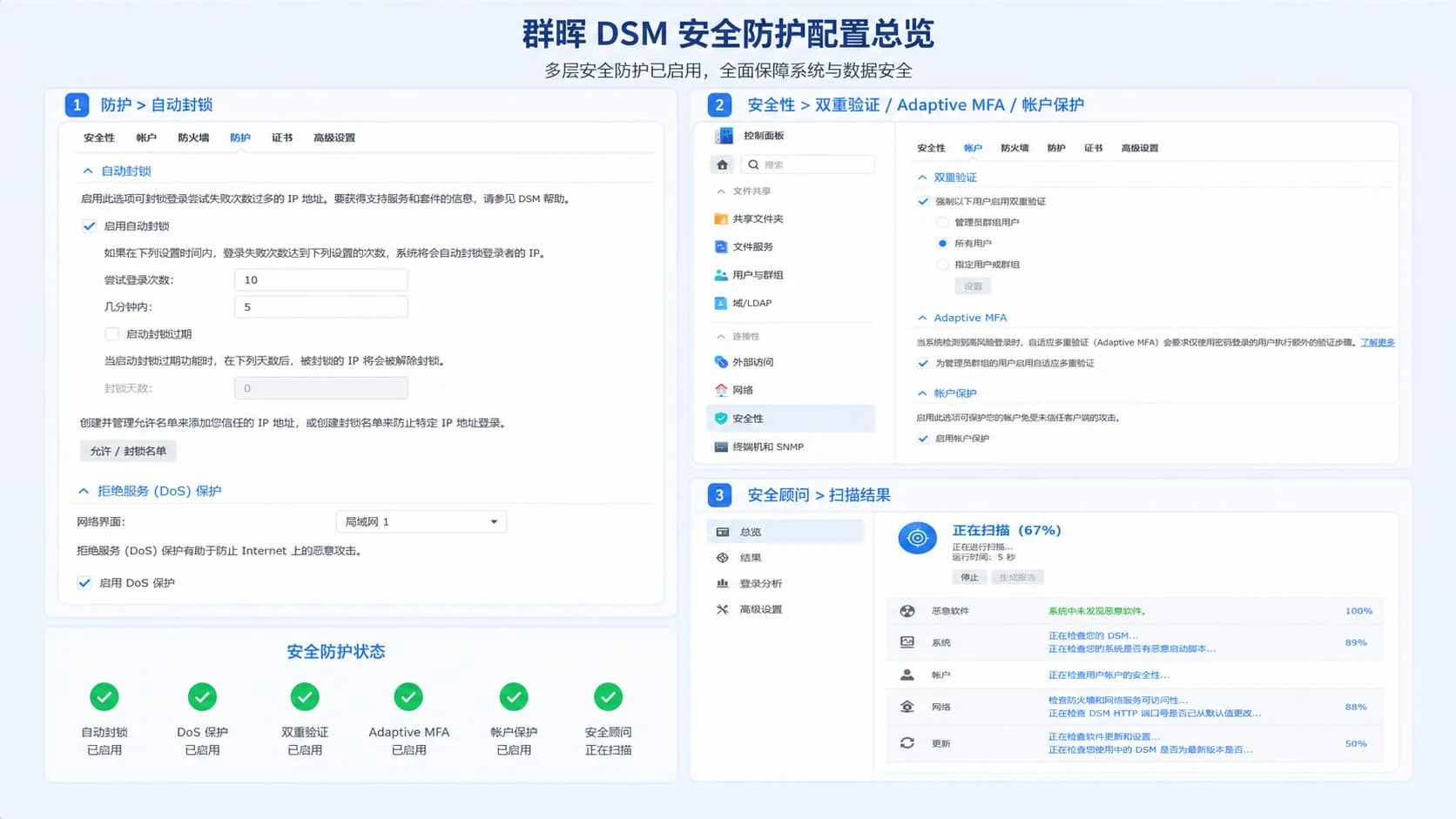Open External Access icon (外部访问)
This screenshot has width=1456, height=819.
[721, 362]
